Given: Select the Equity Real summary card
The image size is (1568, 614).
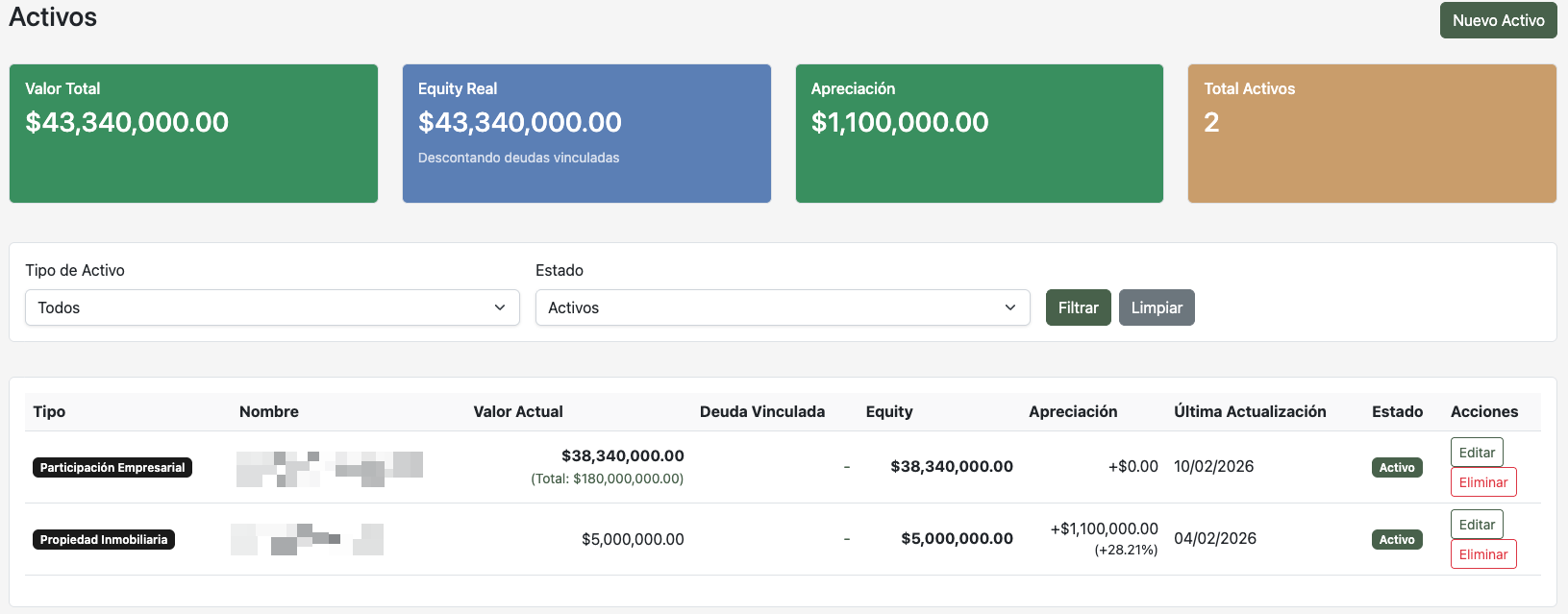Looking at the screenshot, I should coord(586,134).
